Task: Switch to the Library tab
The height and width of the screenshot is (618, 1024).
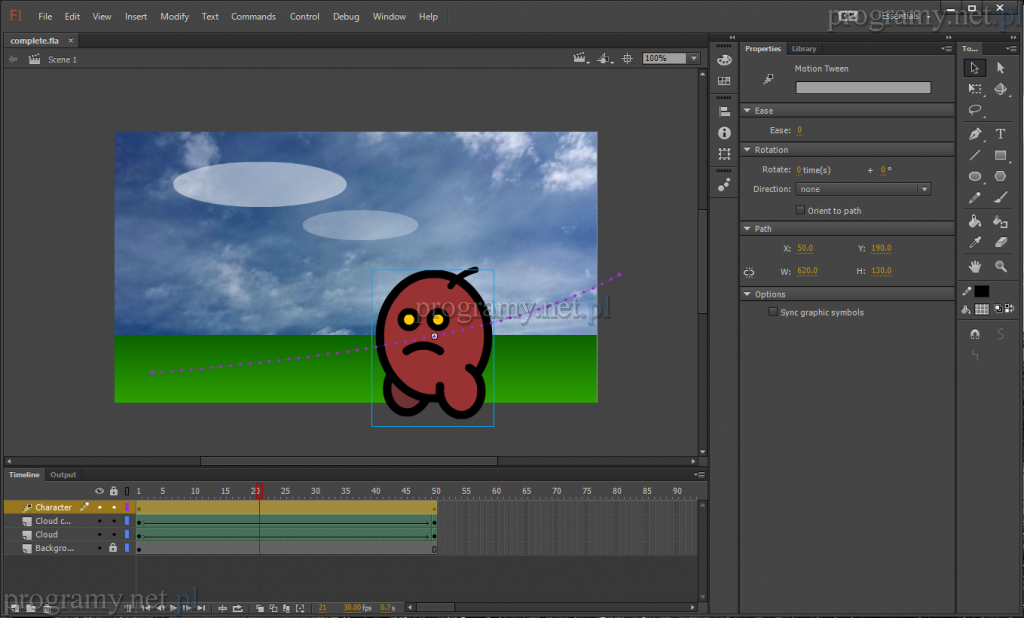Action: tap(803, 49)
